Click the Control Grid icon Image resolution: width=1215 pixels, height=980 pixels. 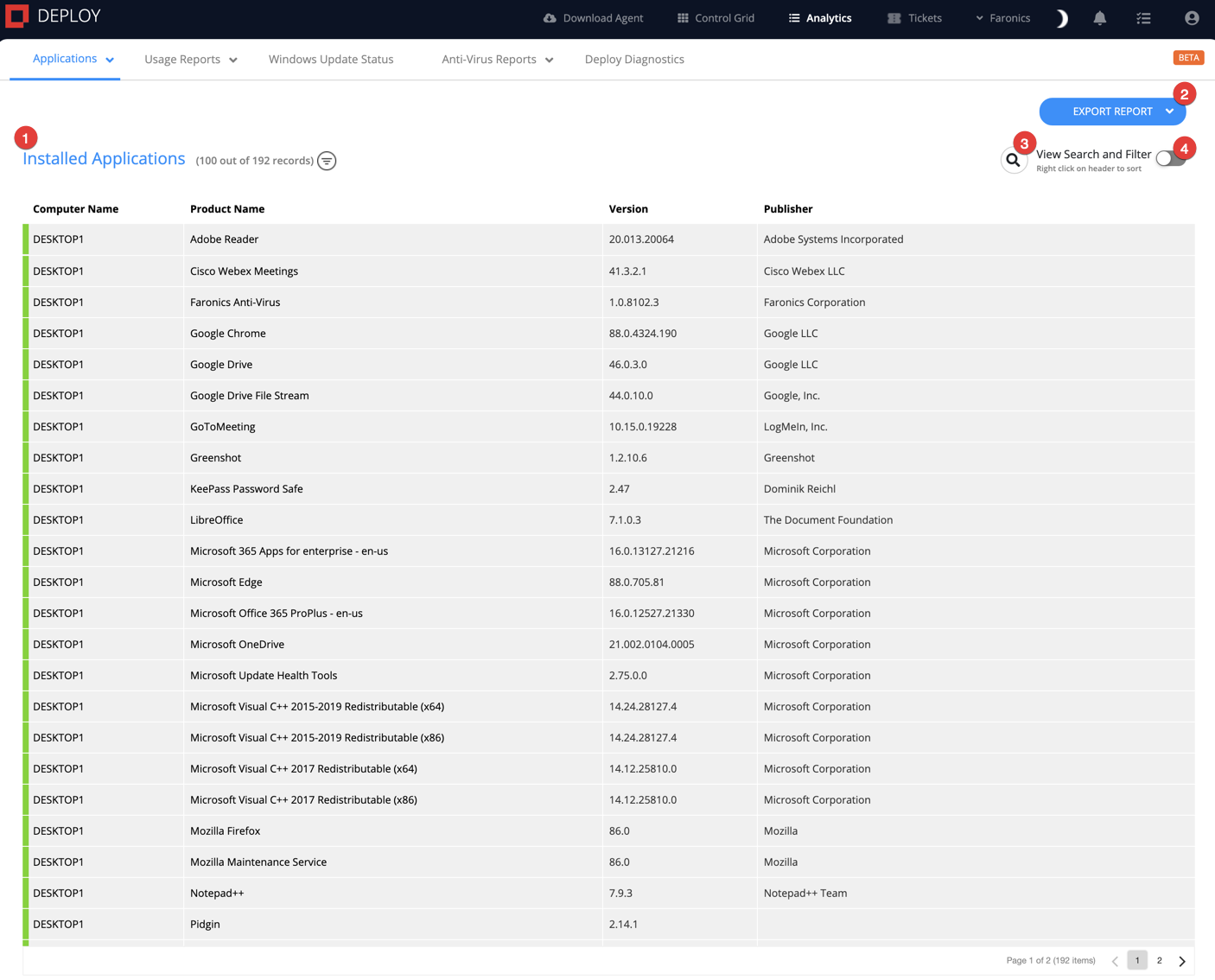click(683, 18)
